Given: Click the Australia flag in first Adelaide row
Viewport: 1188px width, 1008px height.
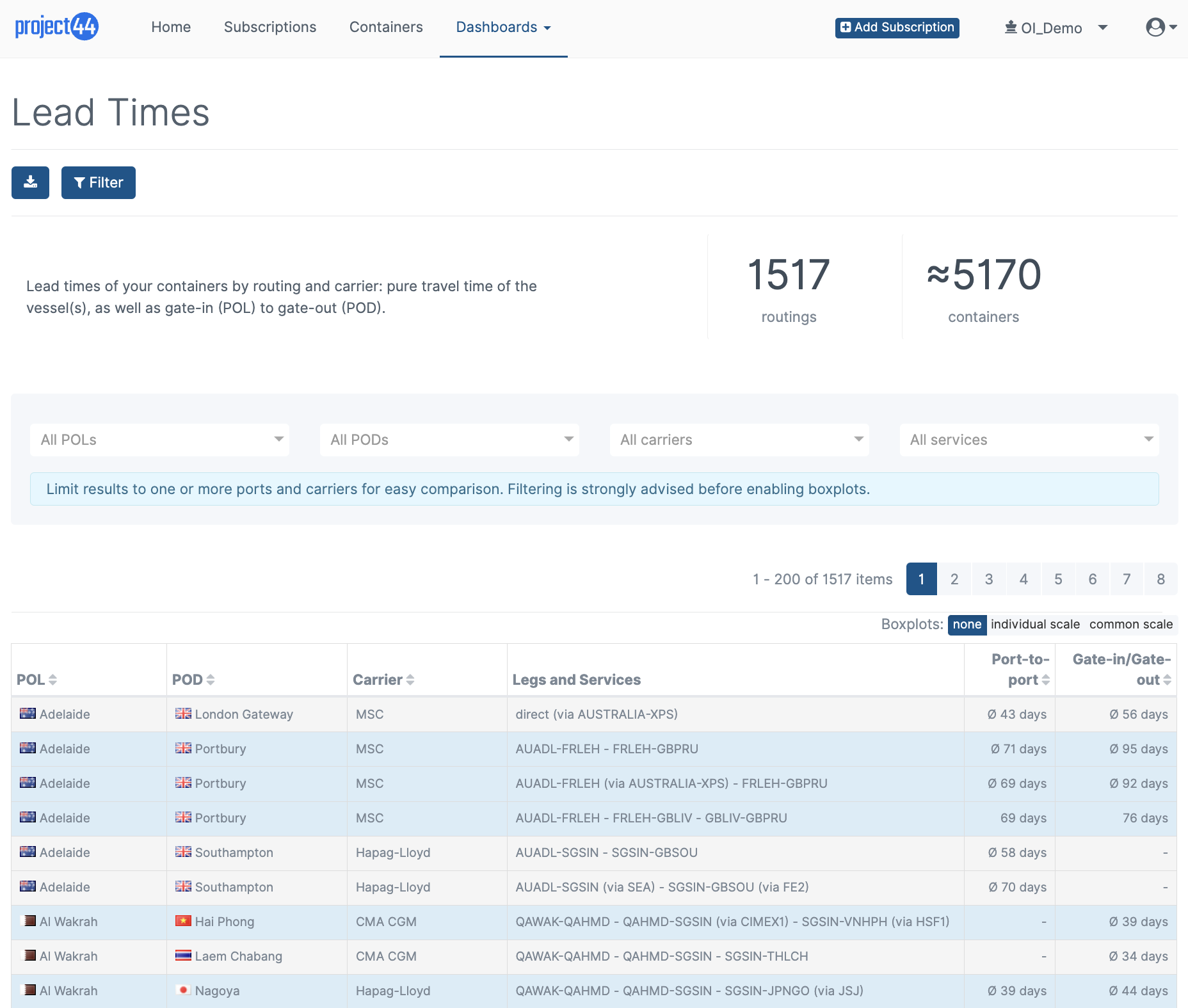Looking at the screenshot, I should click(x=28, y=714).
